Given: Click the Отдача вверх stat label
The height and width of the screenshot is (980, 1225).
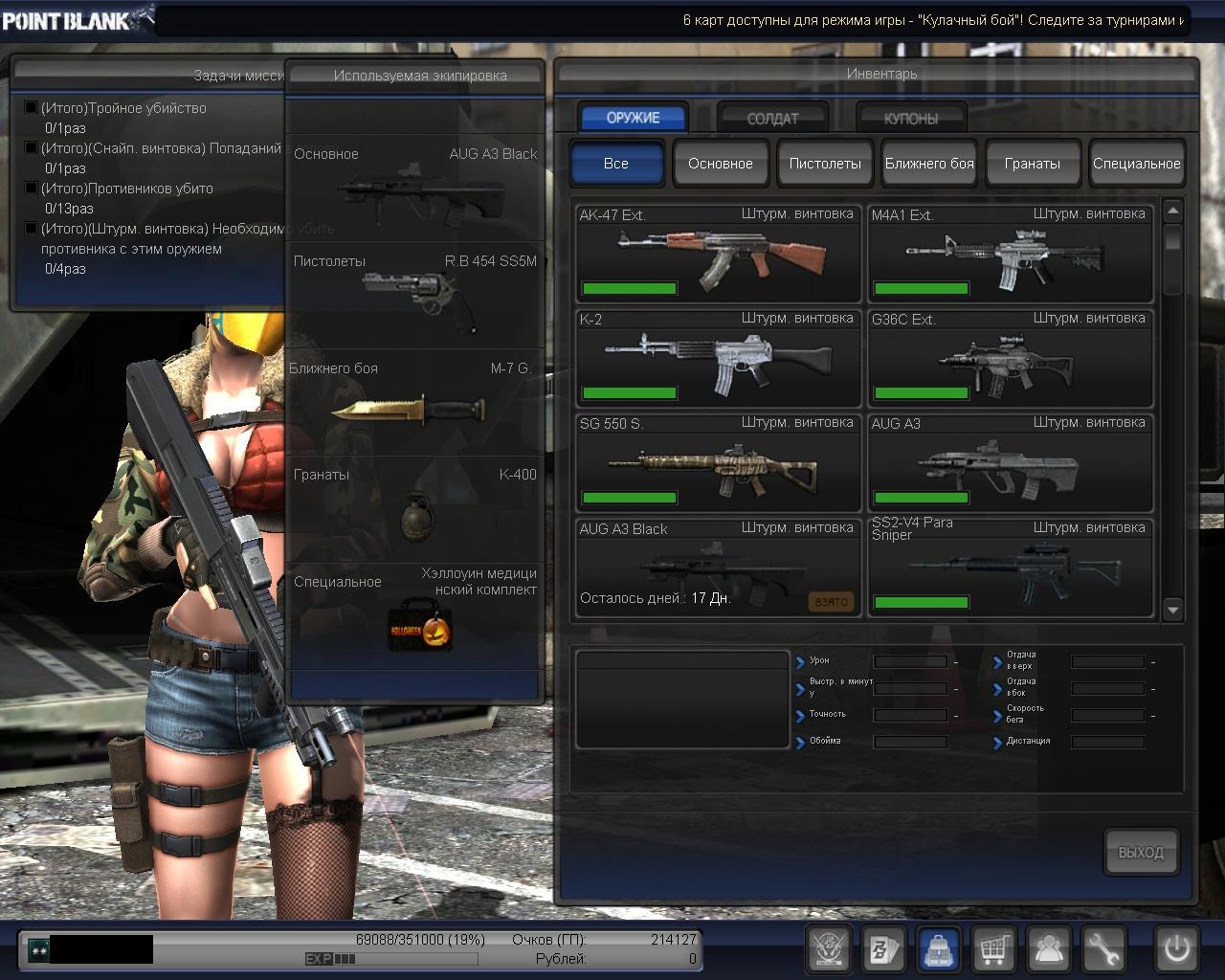Looking at the screenshot, I should tap(1021, 660).
